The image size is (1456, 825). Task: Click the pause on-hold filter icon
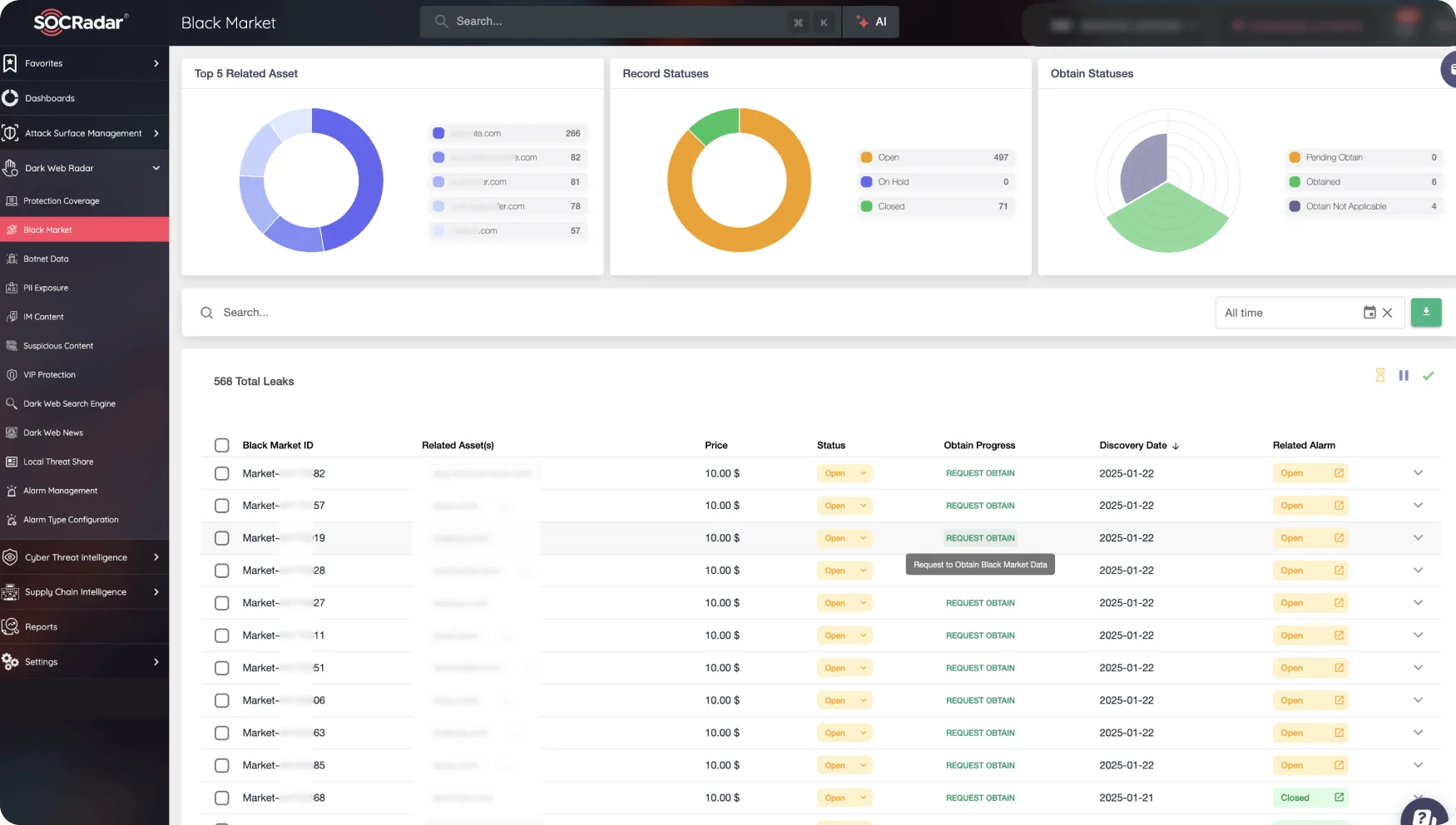(1404, 376)
